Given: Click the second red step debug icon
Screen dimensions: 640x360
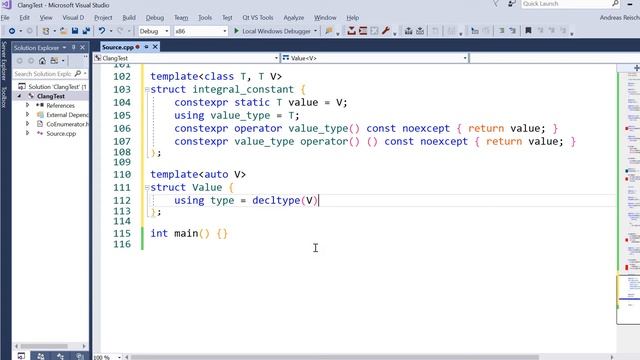Looking at the screenshot, I should [x=363, y=31].
